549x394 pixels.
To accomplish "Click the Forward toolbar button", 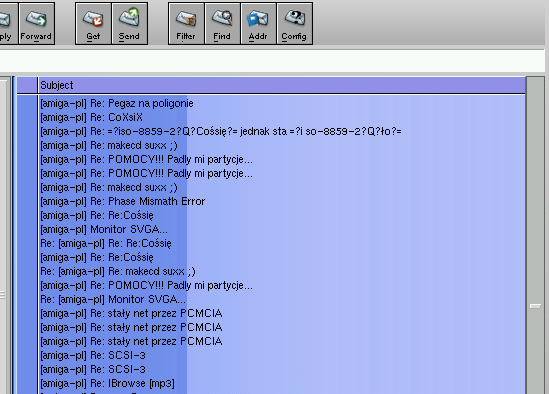I will pos(36,23).
